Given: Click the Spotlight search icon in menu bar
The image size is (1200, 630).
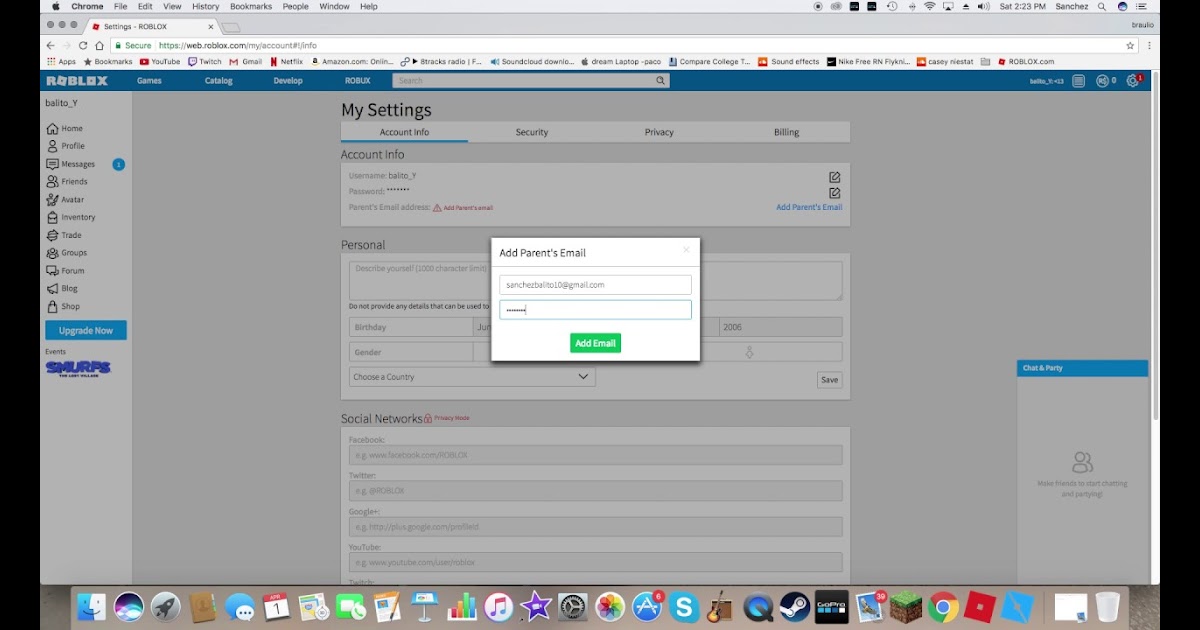Looking at the screenshot, I should (x=1100, y=6).
